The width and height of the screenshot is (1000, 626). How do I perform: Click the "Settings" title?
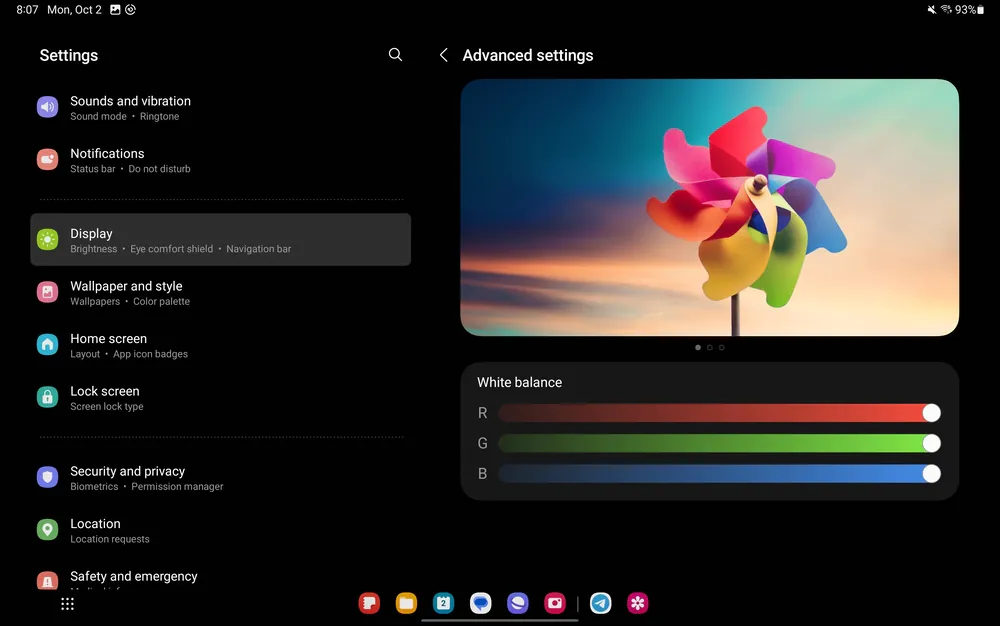(x=69, y=55)
